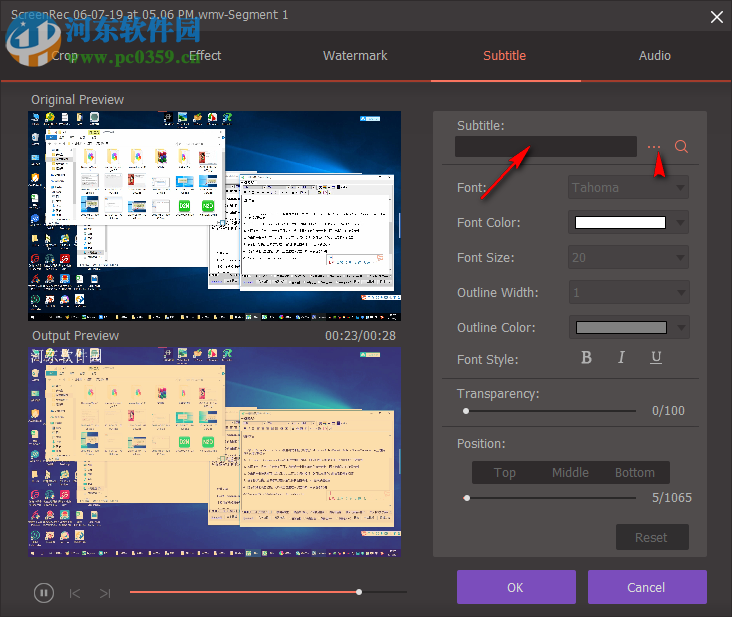Click the browse subtitle file ellipsis icon
The width and height of the screenshot is (732, 617).
[654, 147]
